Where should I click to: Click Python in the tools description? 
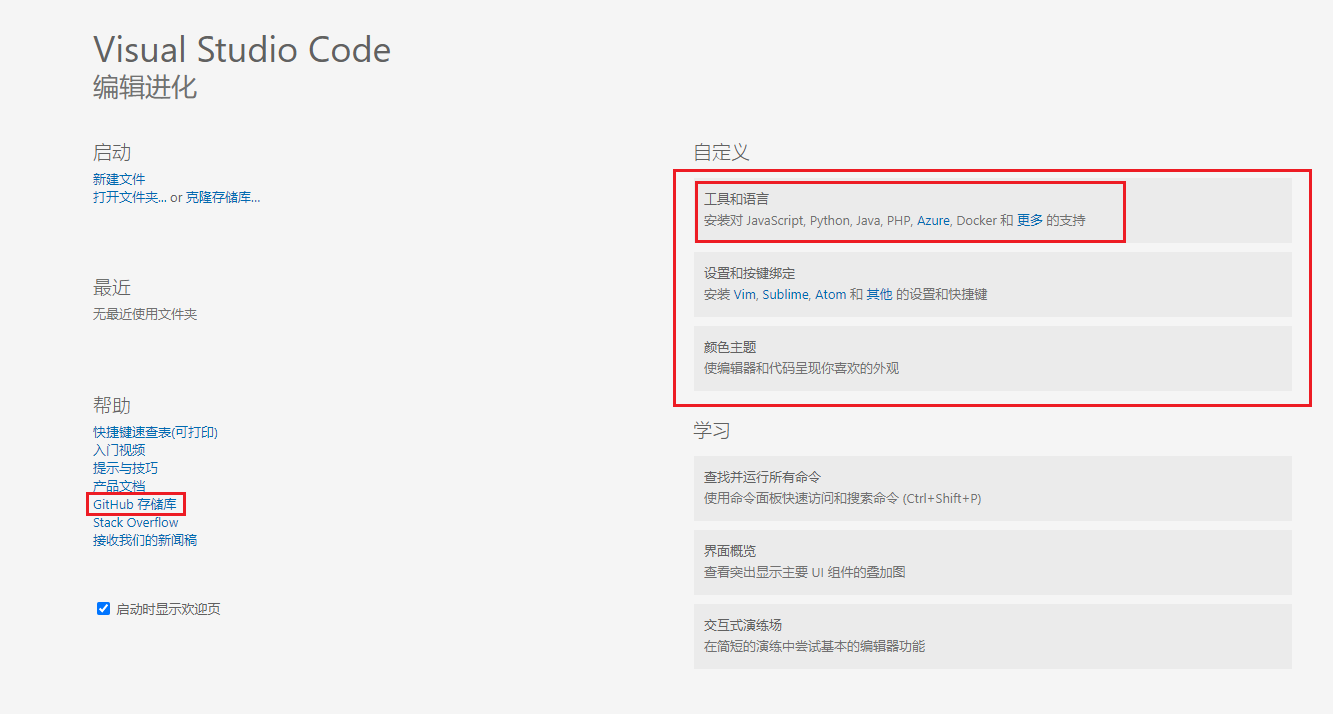829,220
